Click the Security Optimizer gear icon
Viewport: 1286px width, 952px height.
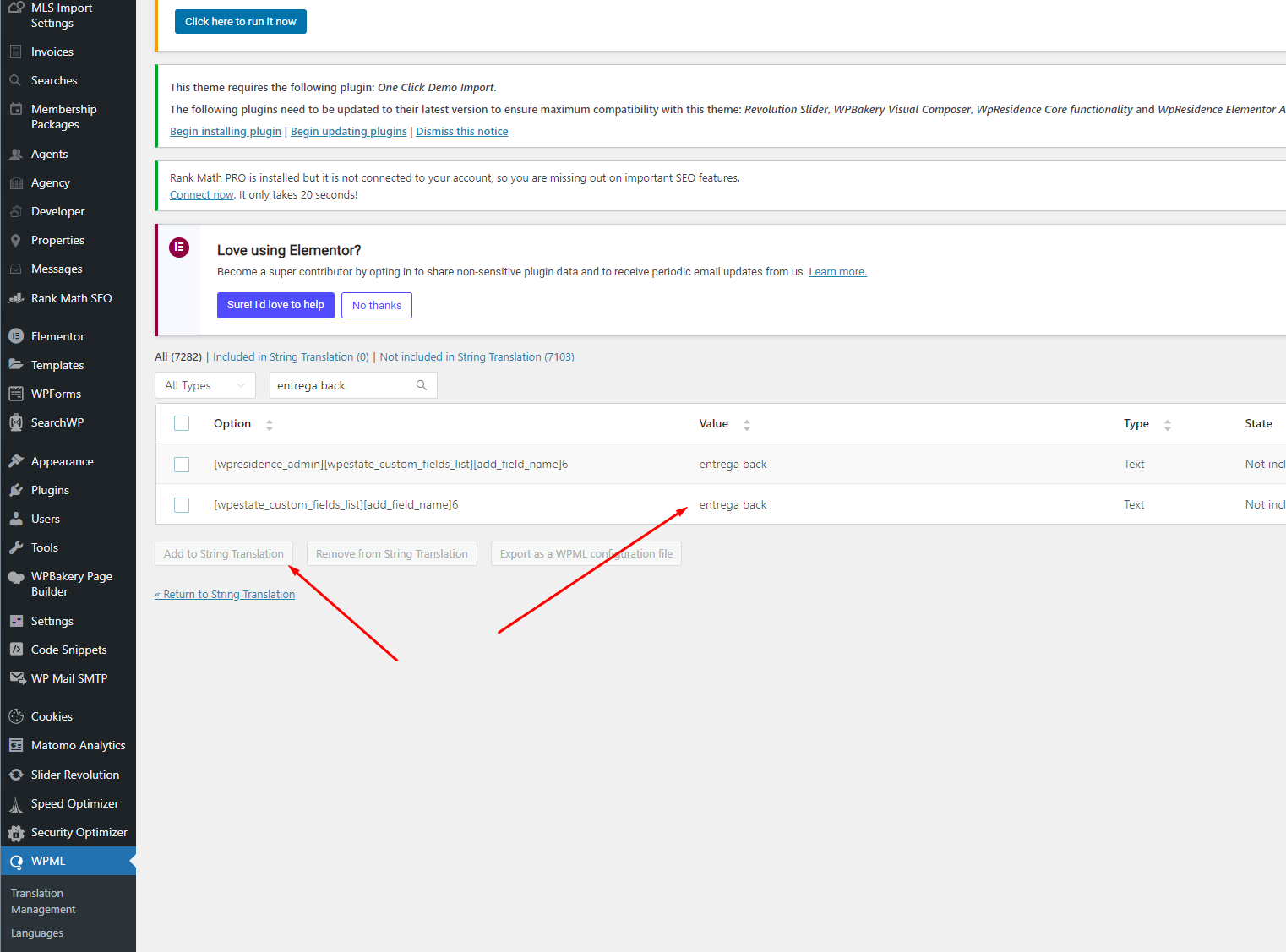[x=16, y=832]
